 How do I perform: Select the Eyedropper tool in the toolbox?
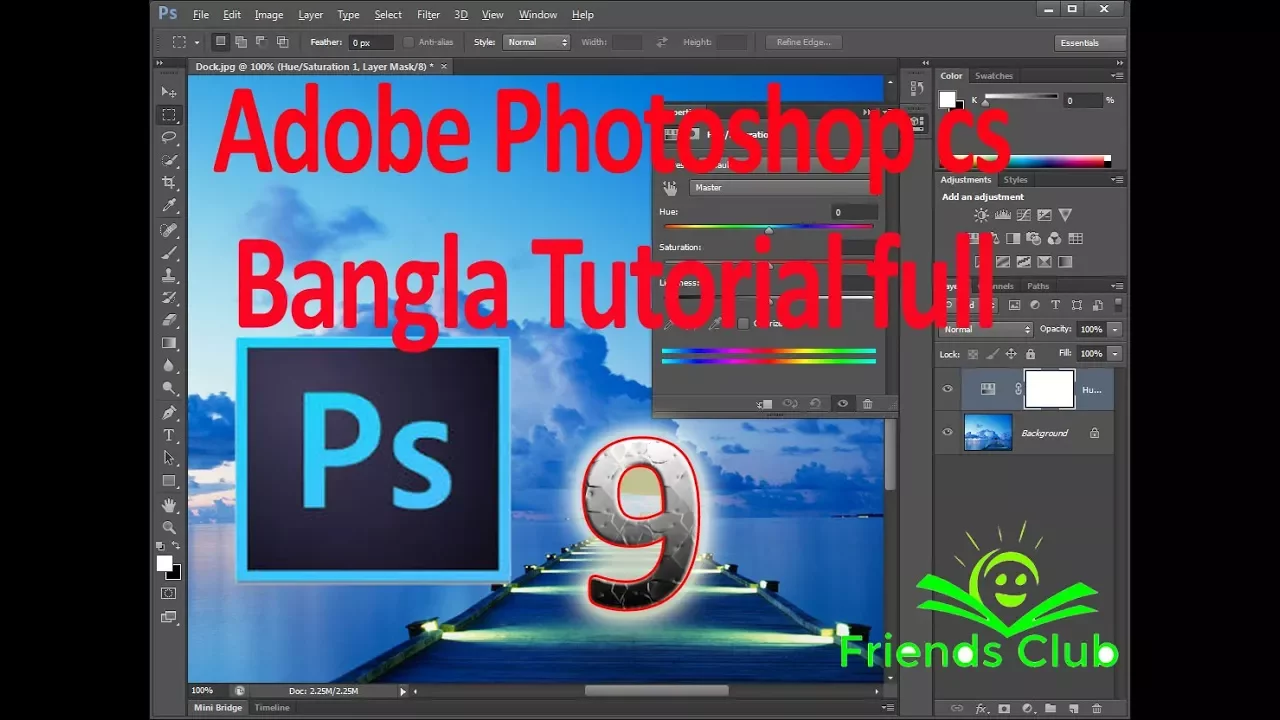point(169,206)
